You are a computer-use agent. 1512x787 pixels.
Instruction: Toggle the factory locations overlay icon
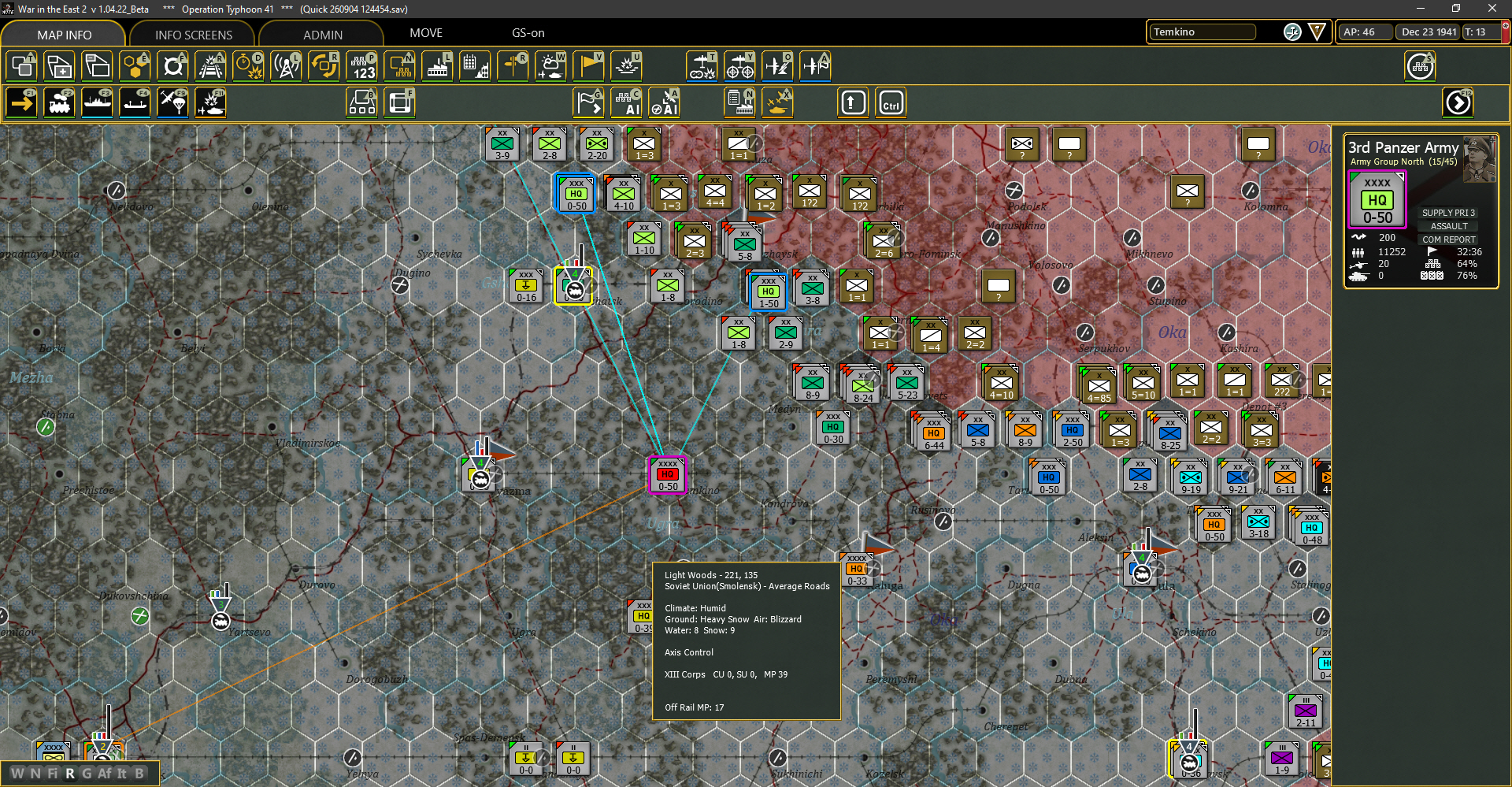(438, 66)
